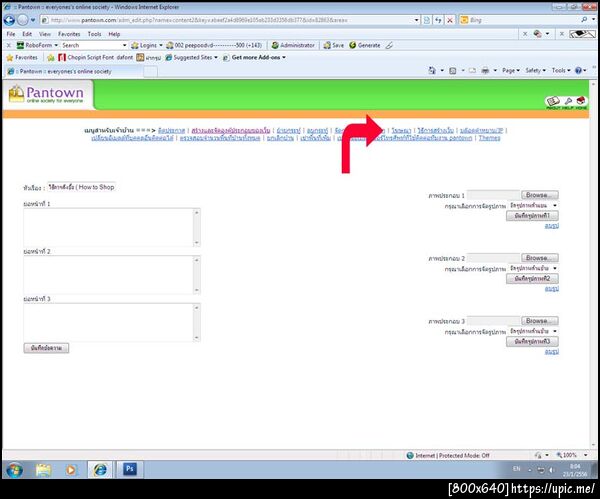The image size is (600, 499).
Task: Click save image 1 button
Action: click(x=532, y=216)
